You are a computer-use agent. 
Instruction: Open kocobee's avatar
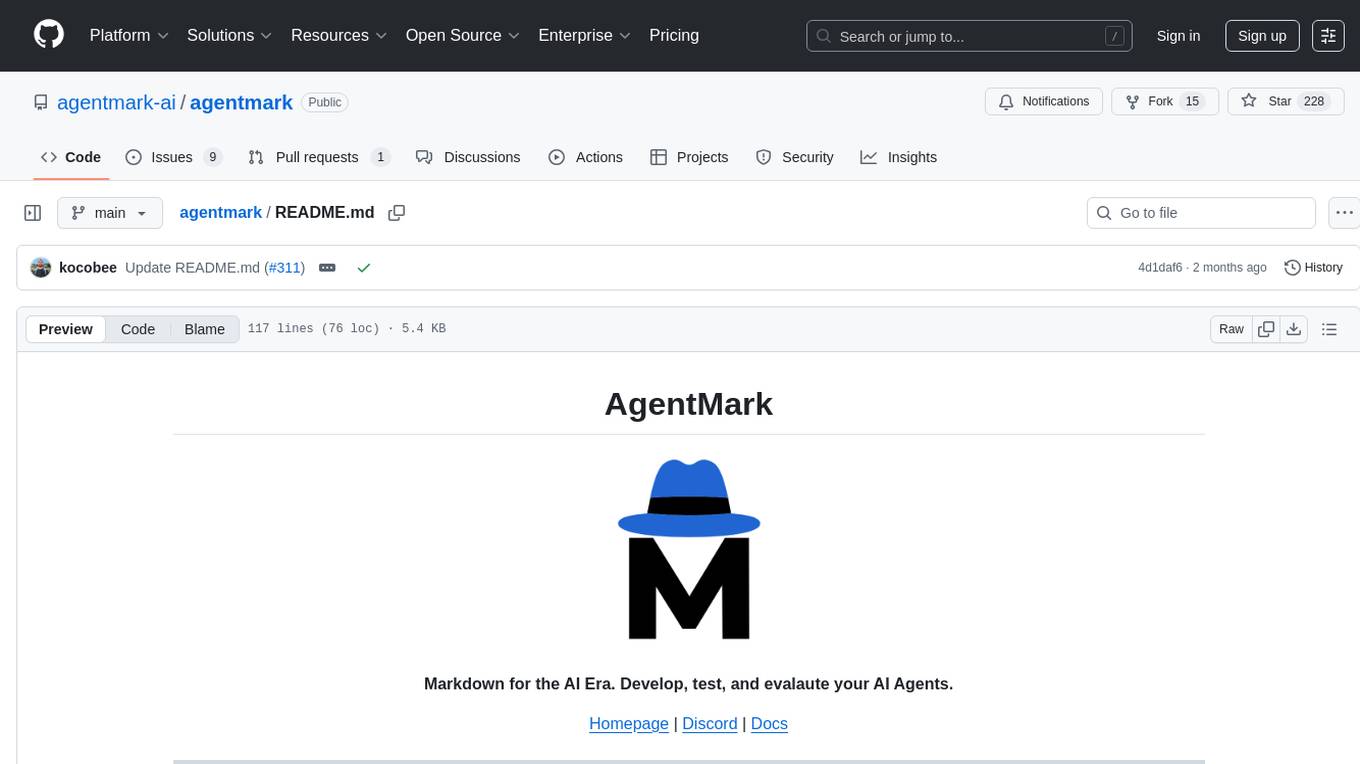click(41, 267)
